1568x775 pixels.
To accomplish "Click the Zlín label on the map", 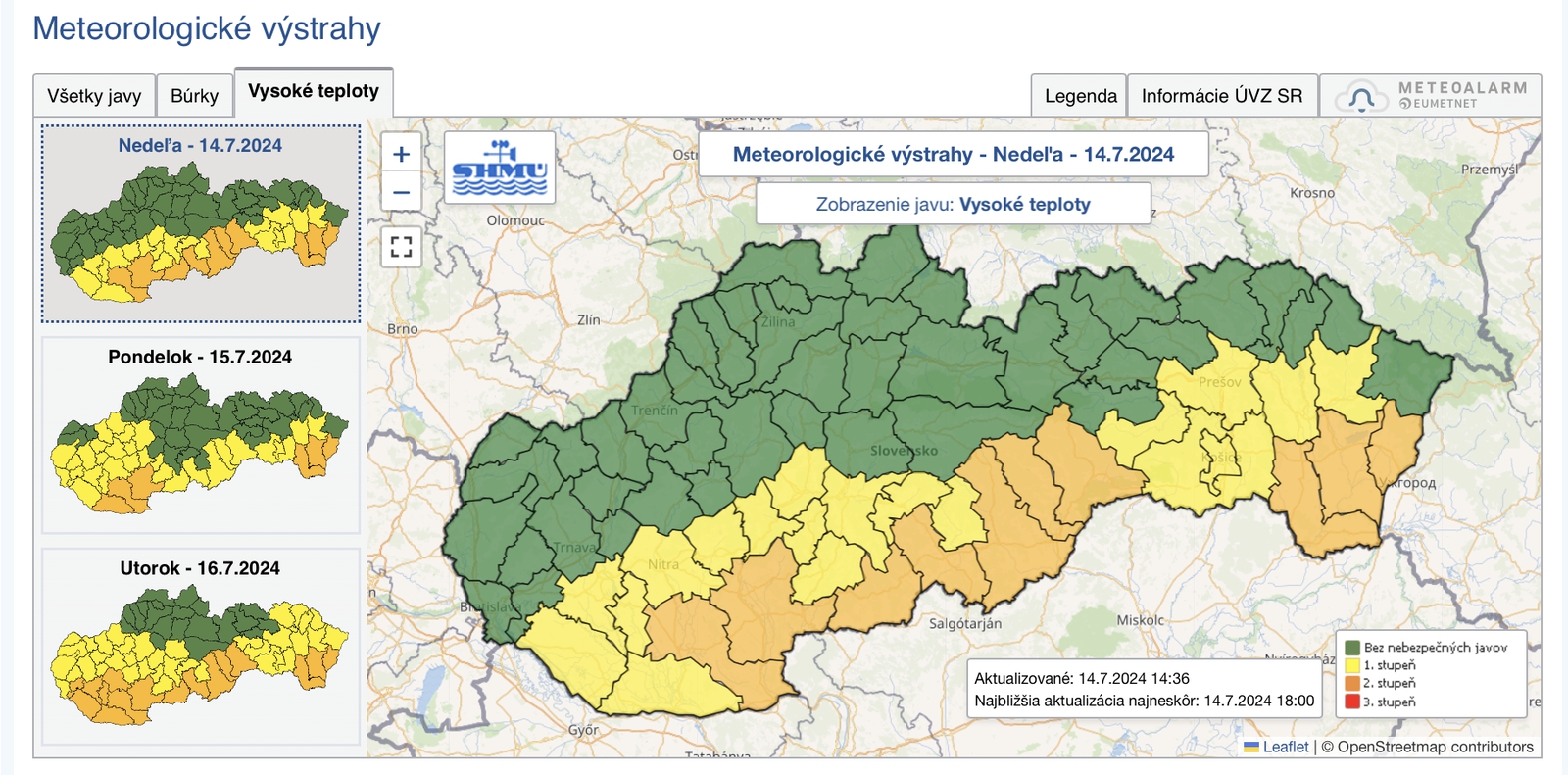I will point(588,319).
